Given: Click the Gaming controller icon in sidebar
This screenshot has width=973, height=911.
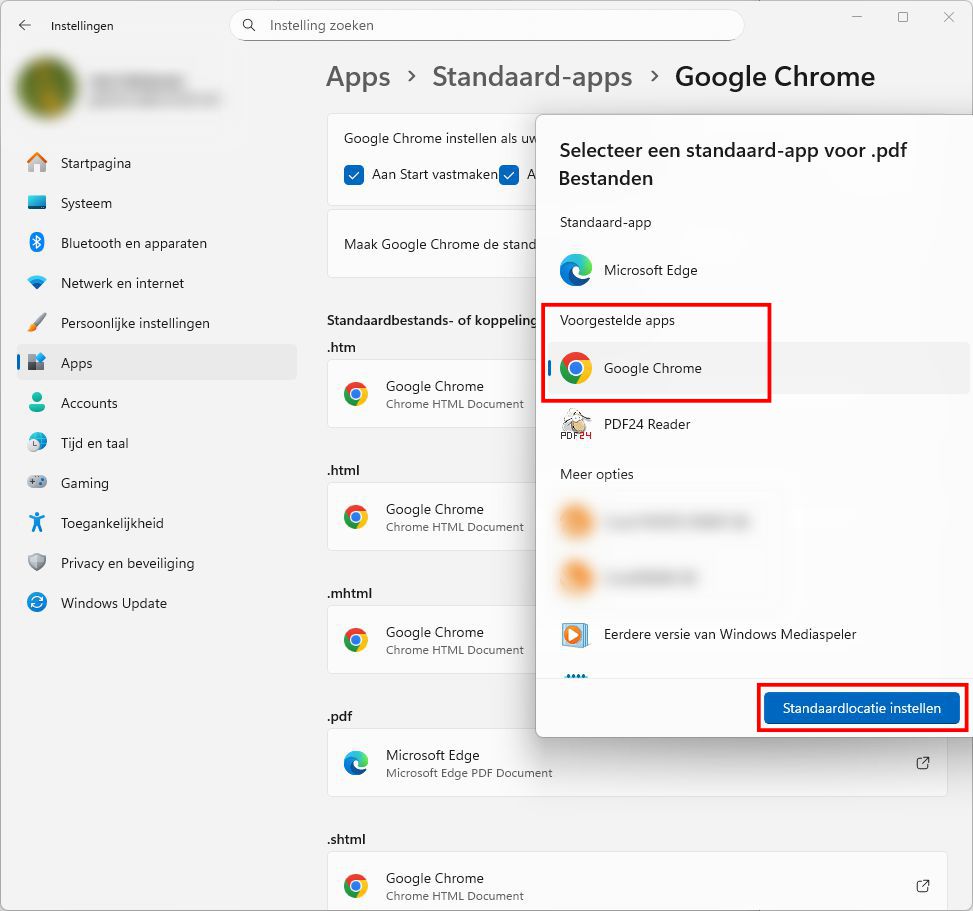Looking at the screenshot, I should [34, 483].
